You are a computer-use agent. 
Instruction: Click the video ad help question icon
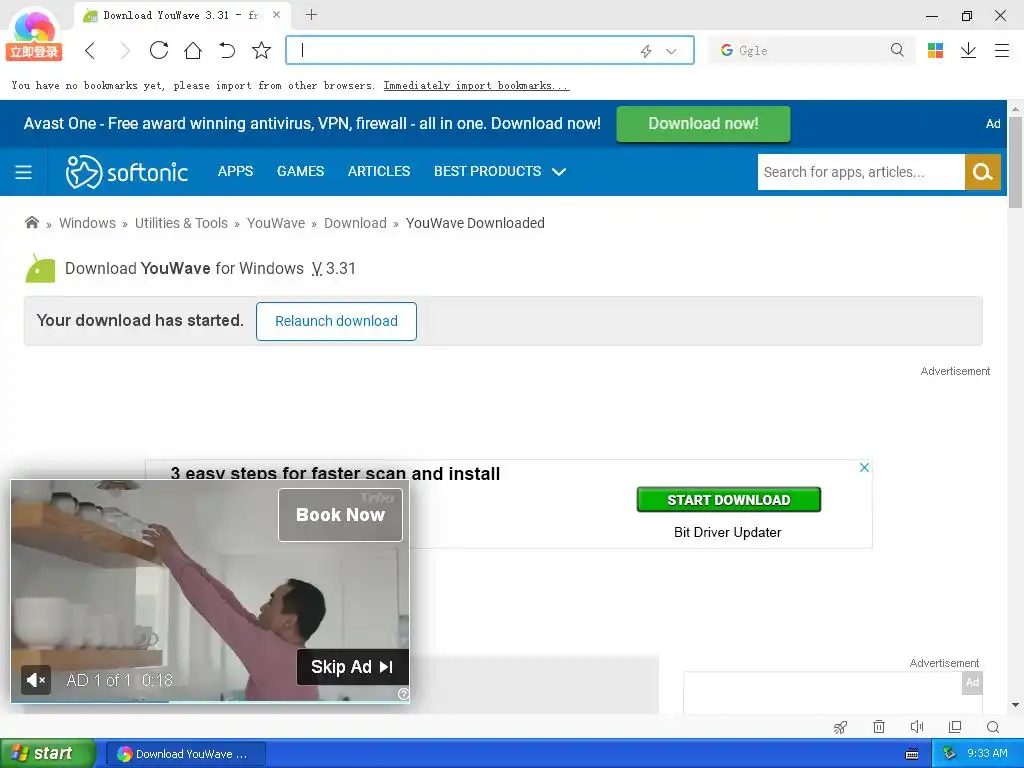coord(404,694)
